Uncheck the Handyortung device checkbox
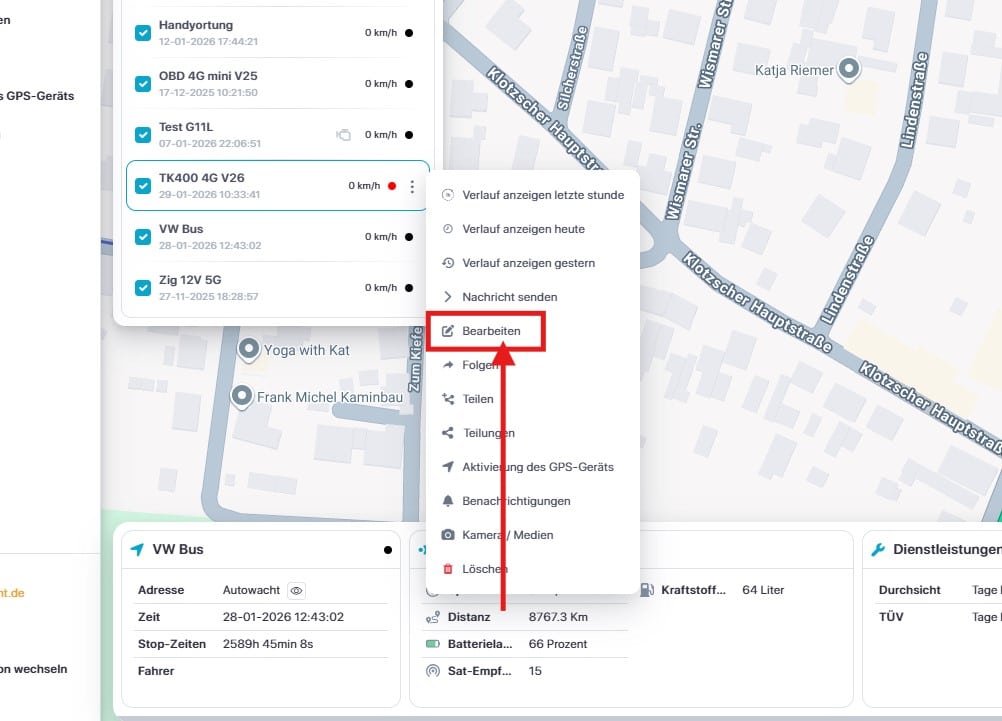This screenshot has height=721, width=1002. [143, 33]
